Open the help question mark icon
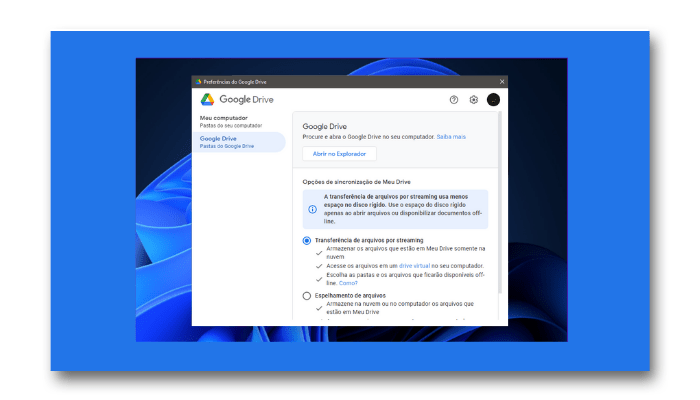 pos(454,100)
